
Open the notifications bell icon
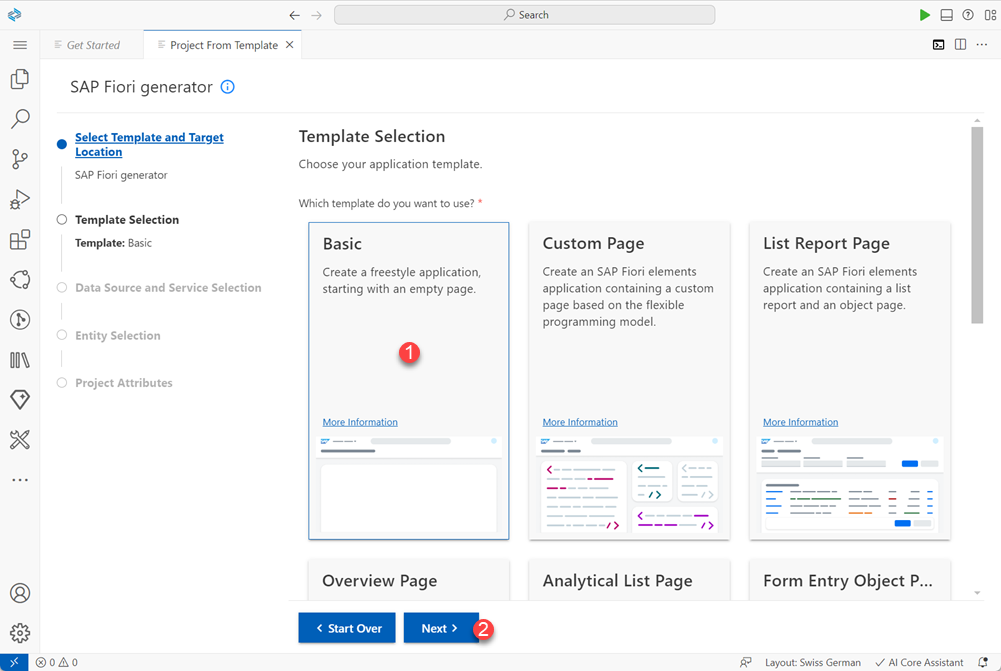[x=983, y=662]
